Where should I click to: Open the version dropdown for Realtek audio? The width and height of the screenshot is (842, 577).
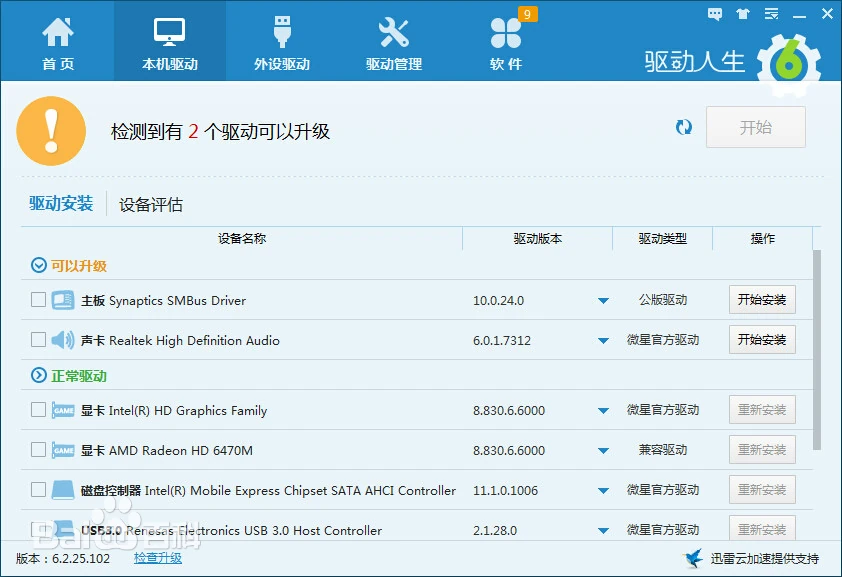point(603,339)
